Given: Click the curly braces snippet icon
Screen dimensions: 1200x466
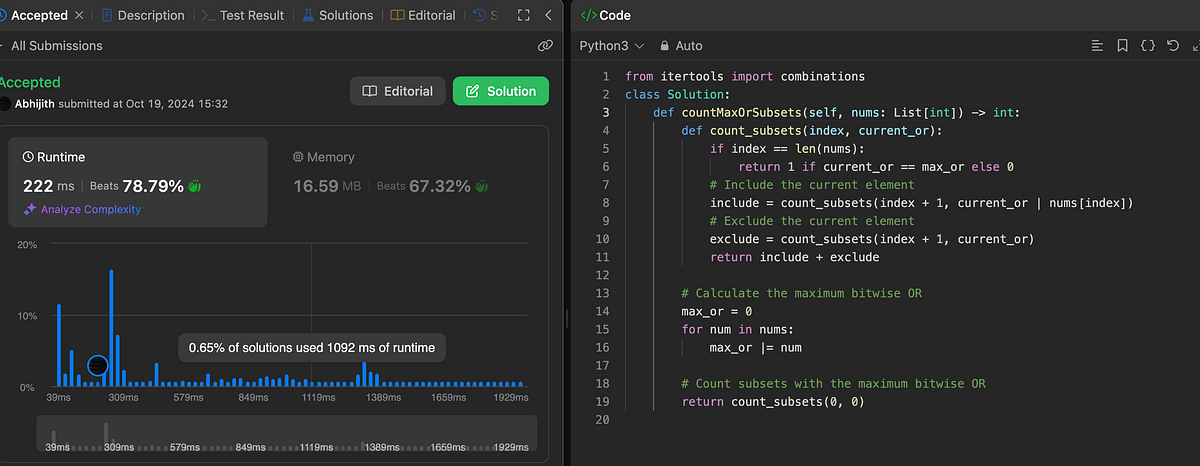Looking at the screenshot, I should [x=1148, y=46].
